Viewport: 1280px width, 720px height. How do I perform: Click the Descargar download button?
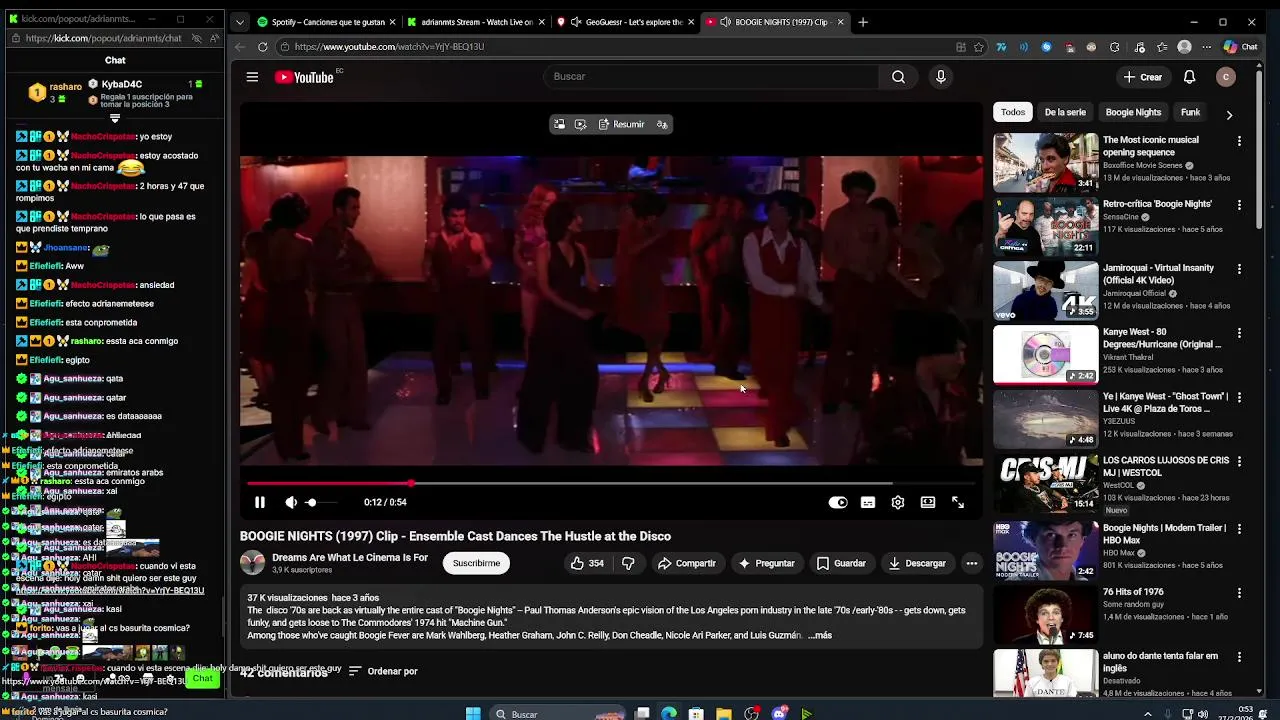[x=917, y=563]
